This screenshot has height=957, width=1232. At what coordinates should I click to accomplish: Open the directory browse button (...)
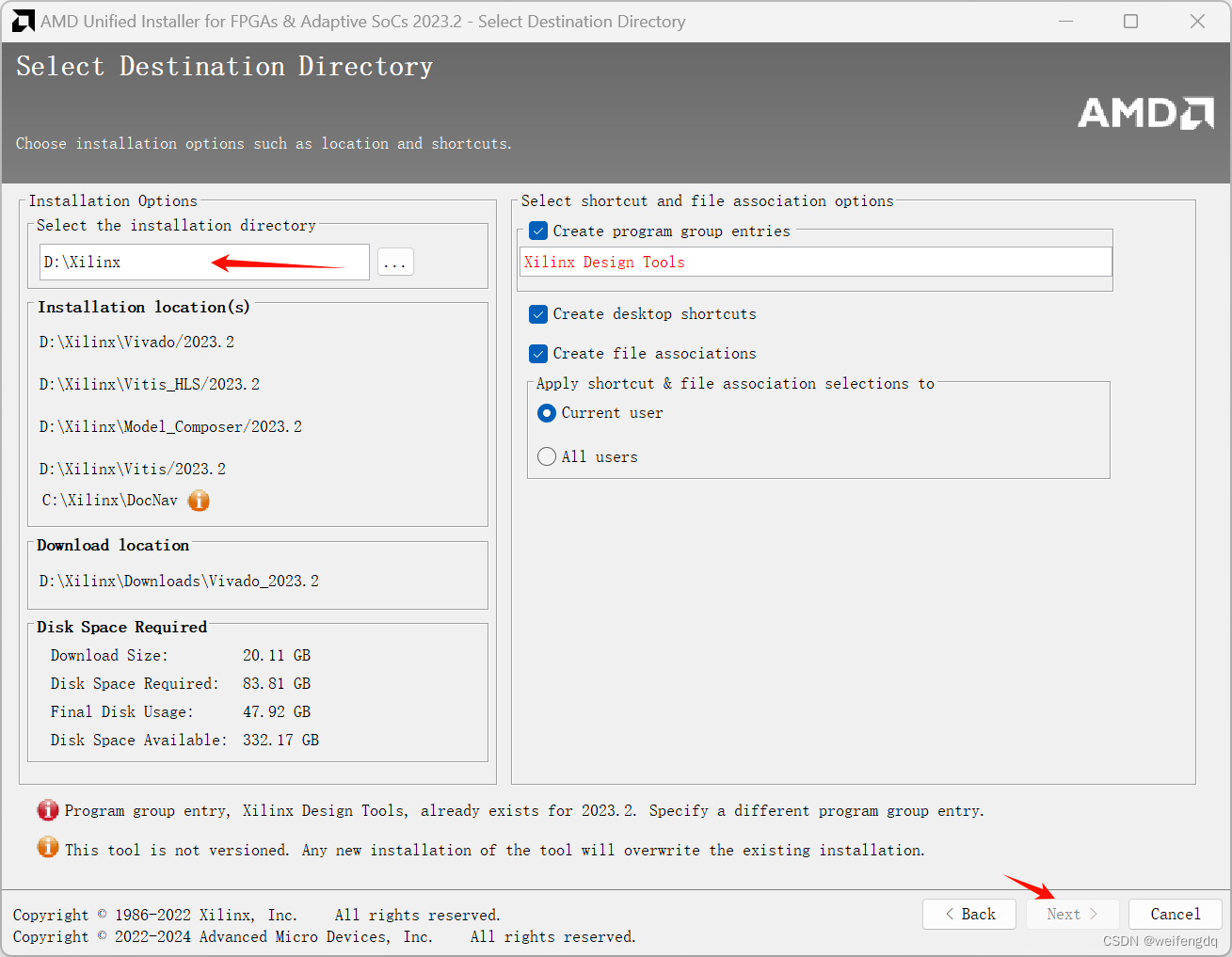(x=395, y=262)
